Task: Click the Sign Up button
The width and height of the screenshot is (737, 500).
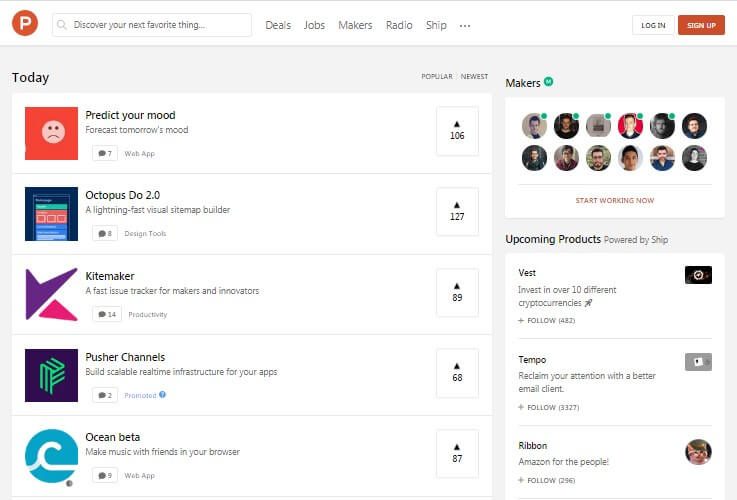Action: pyautogui.click(x=701, y=25)
